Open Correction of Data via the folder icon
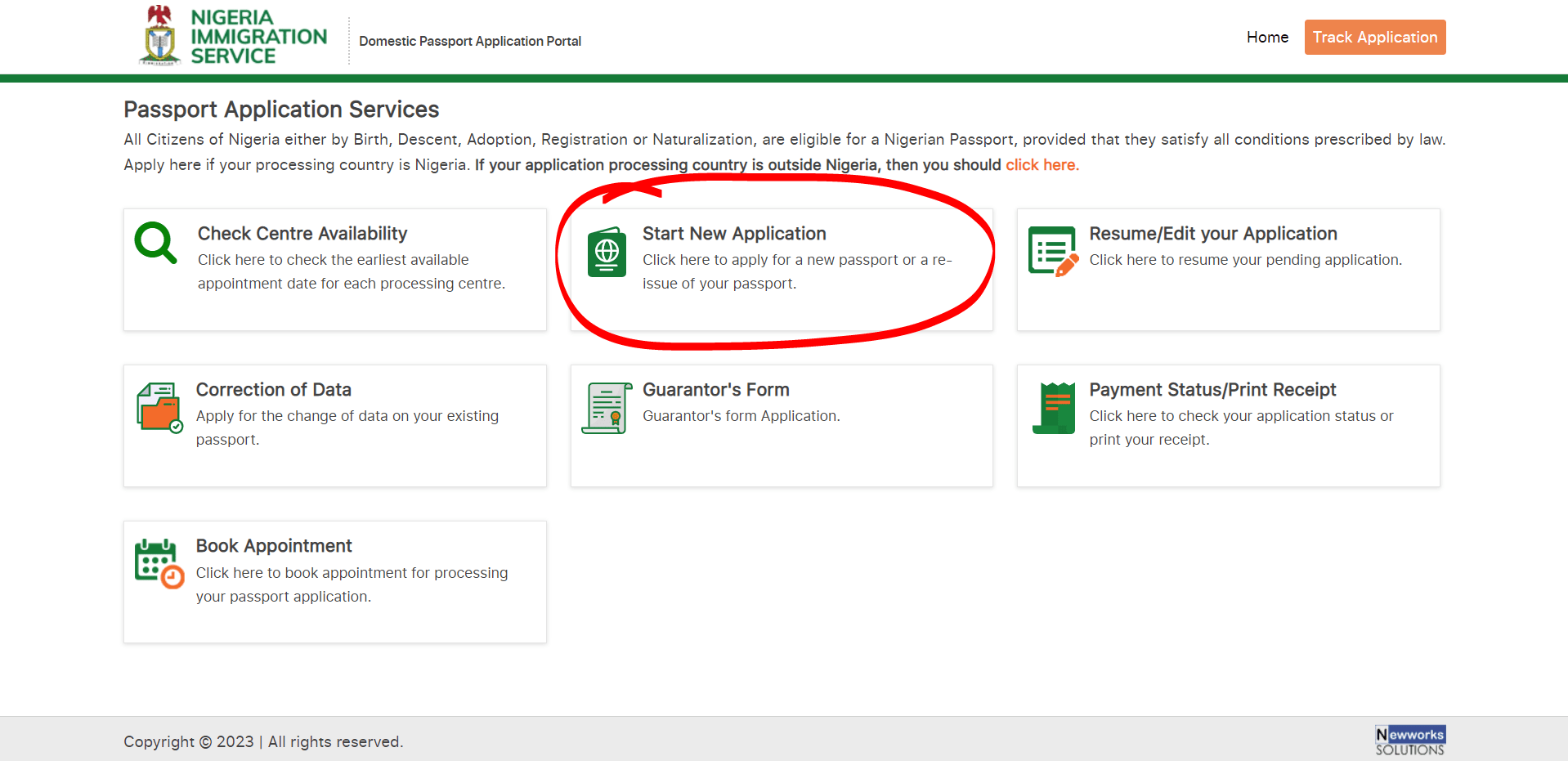 pos(159,408)
